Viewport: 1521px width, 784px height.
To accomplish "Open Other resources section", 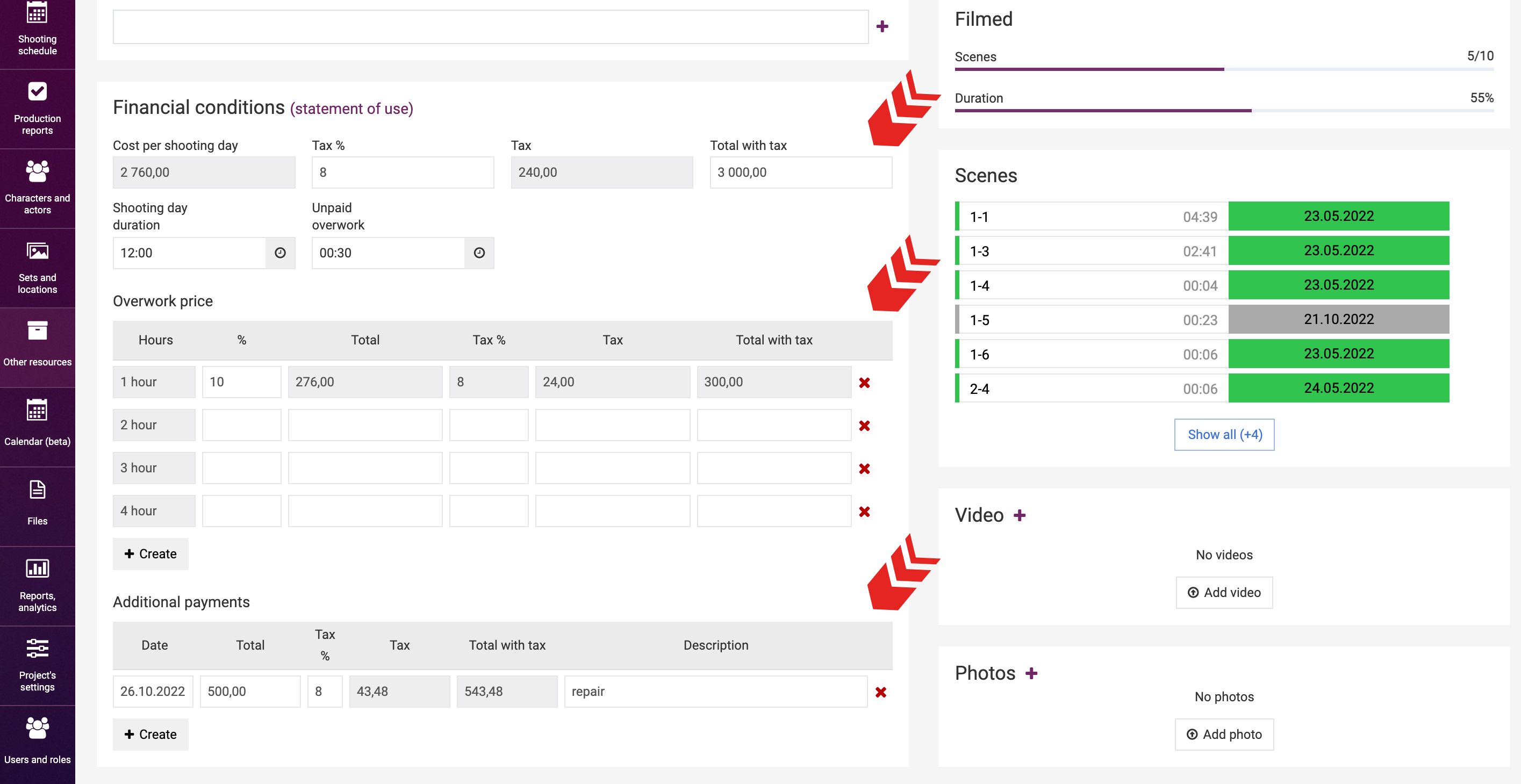I will [37, 347].
